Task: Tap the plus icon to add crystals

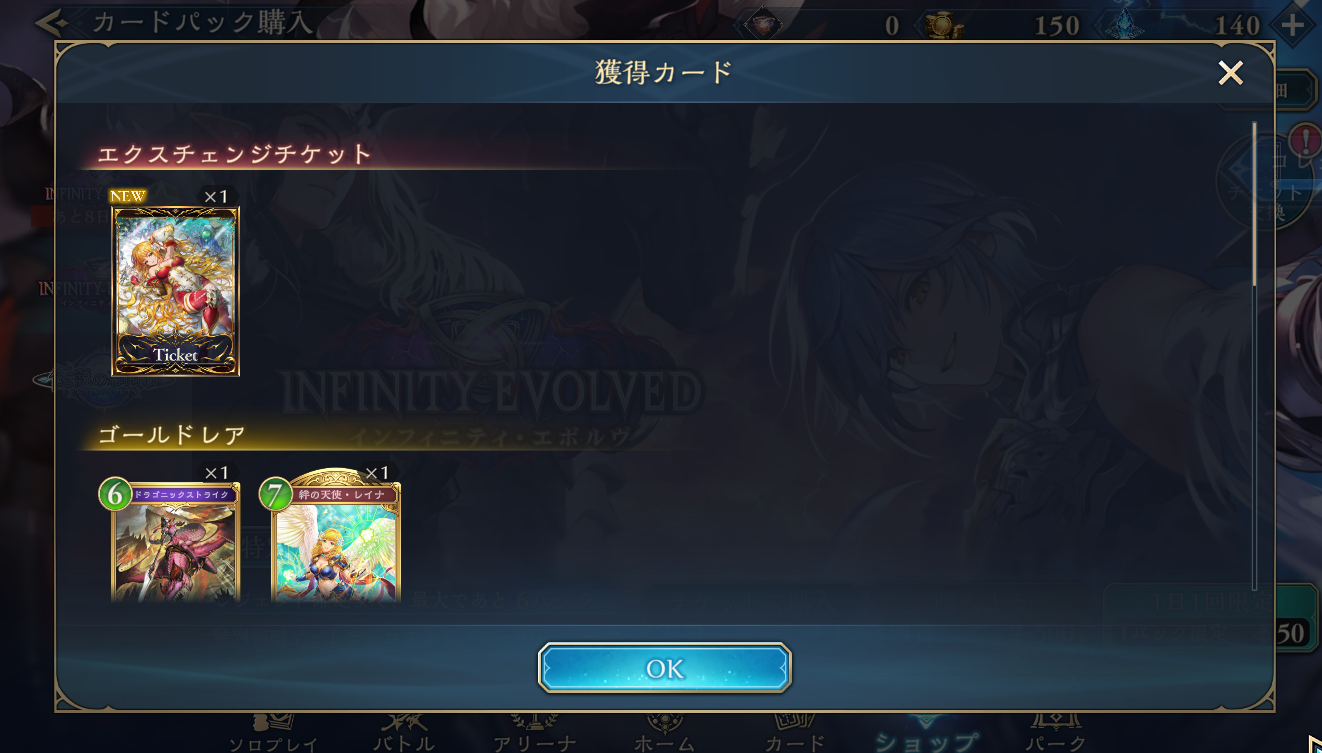Action: [x=1293, y=25]
